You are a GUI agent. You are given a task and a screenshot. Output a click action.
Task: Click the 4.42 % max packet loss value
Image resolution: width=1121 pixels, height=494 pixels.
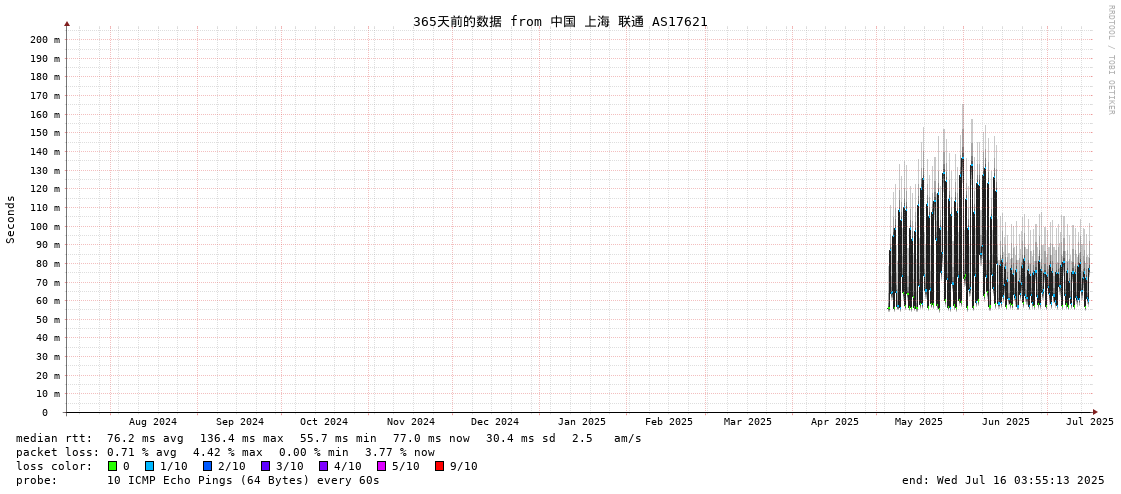coord(227,452)
